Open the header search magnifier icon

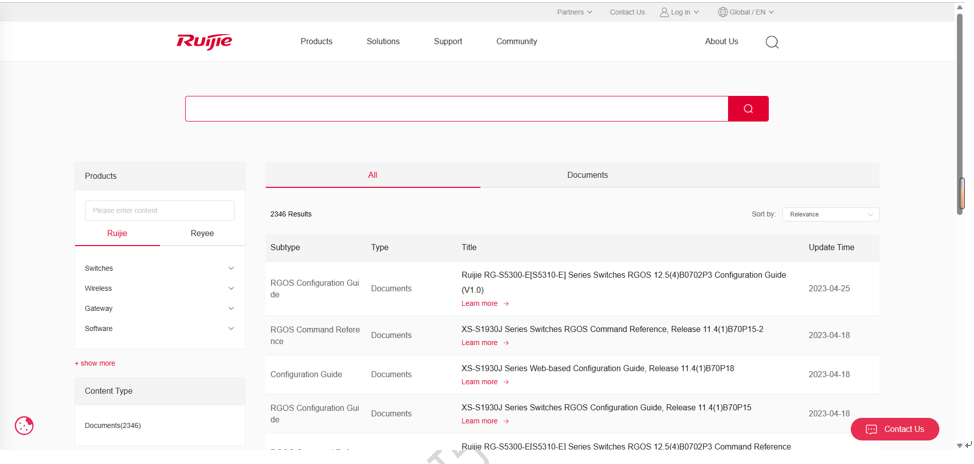pos(771,42)
